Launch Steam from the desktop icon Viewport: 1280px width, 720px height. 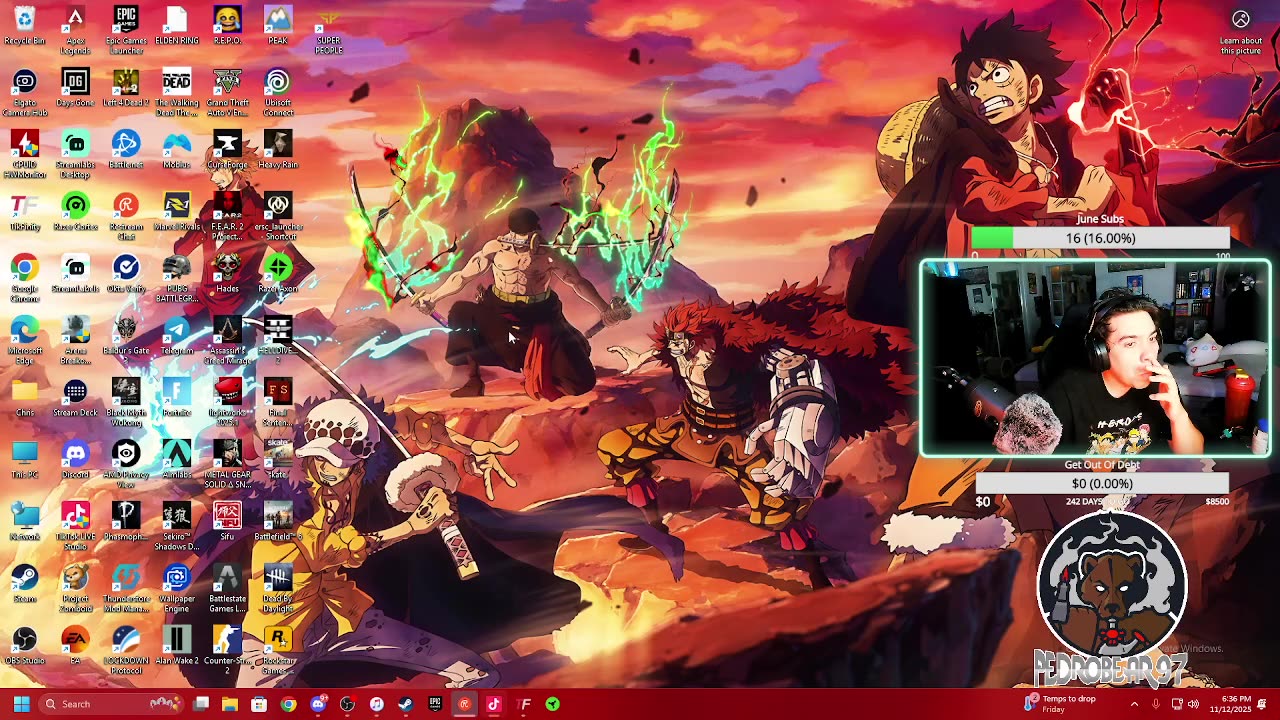click(x=24, y=584)
